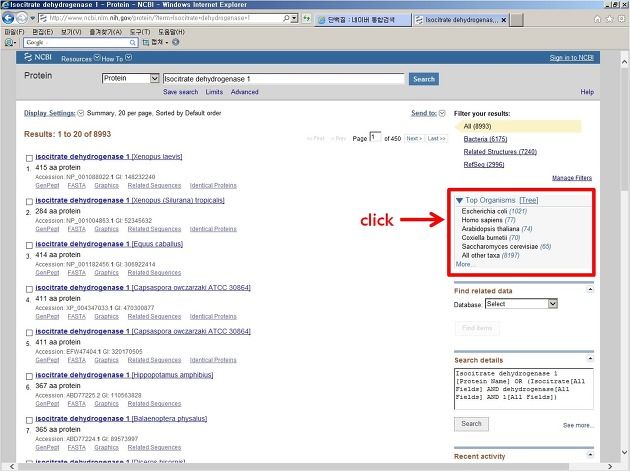This screenshot has height=472, width=630.
Task: Click the horizontal scrollbar thumb
Action: [x=293, y=466]
